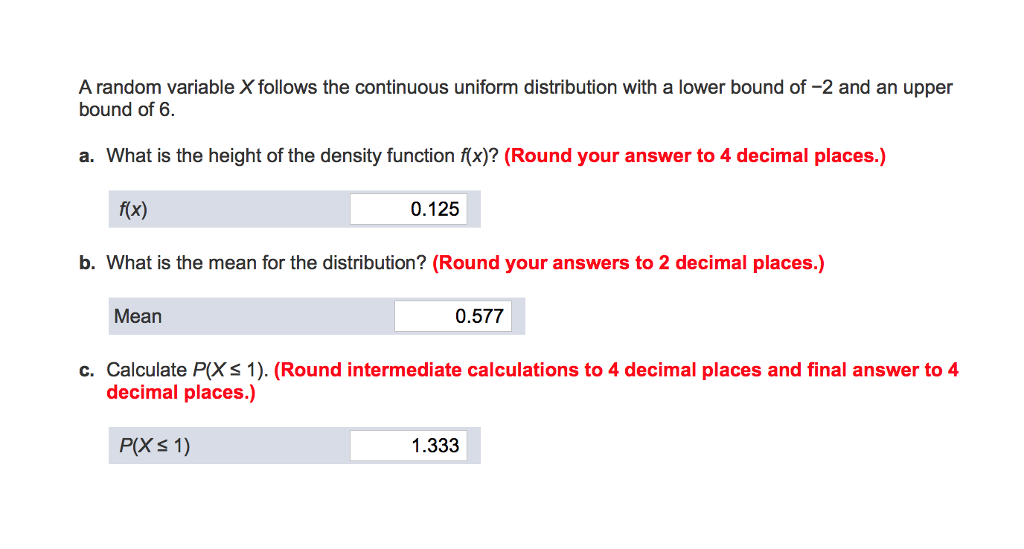This screenshot has height=549, width=1024.
Task: Click the 'bound of 6.' text
Action: pyautogui.click(x=127, y=109)
